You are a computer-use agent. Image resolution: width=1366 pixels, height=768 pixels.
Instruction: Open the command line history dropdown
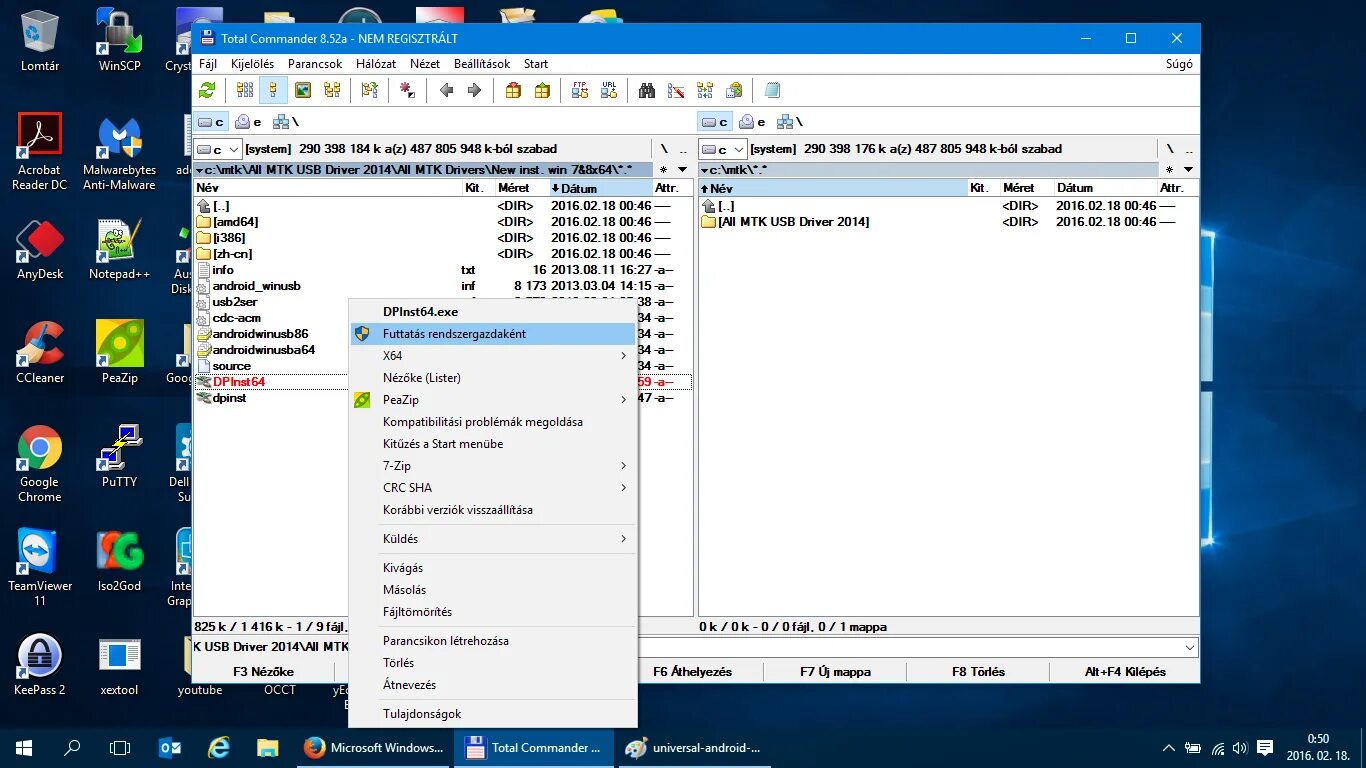click(1189, 647)
